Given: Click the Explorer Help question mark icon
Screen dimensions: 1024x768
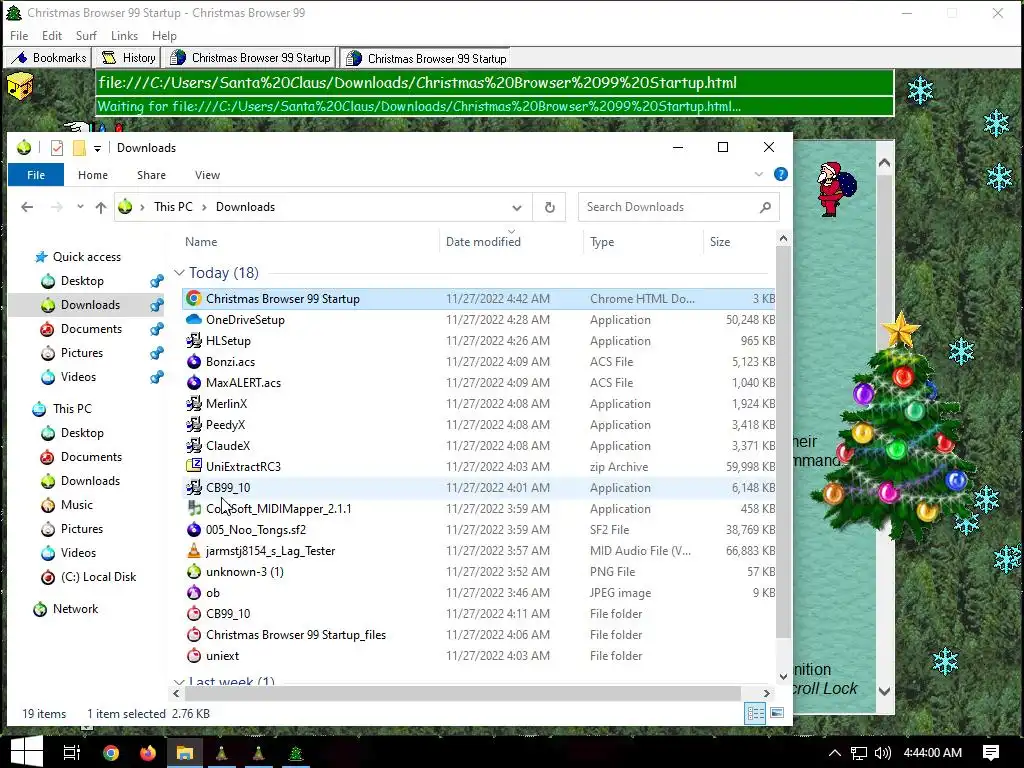Looking at the screenshot, I should pos(780,174).
